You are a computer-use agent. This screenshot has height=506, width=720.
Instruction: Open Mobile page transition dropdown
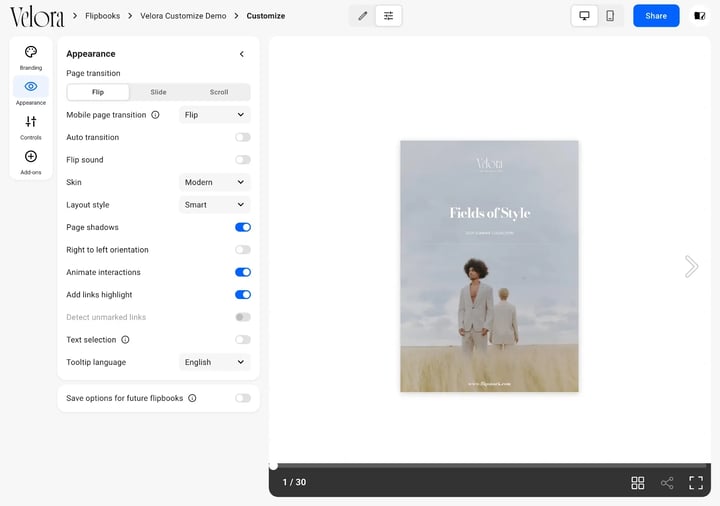[214, 115]
